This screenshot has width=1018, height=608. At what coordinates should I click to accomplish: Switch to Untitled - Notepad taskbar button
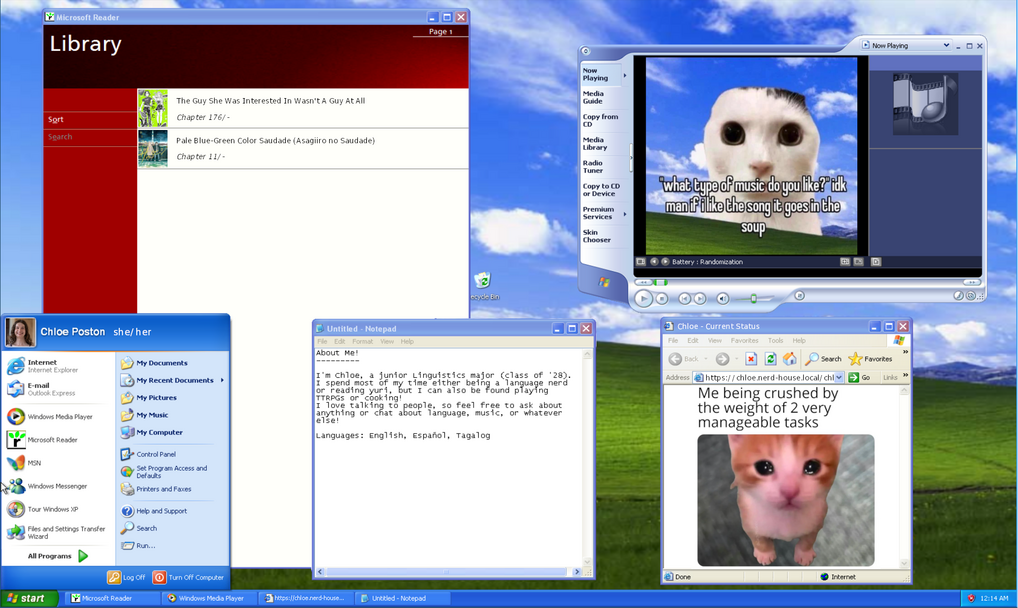pos(401,598)
